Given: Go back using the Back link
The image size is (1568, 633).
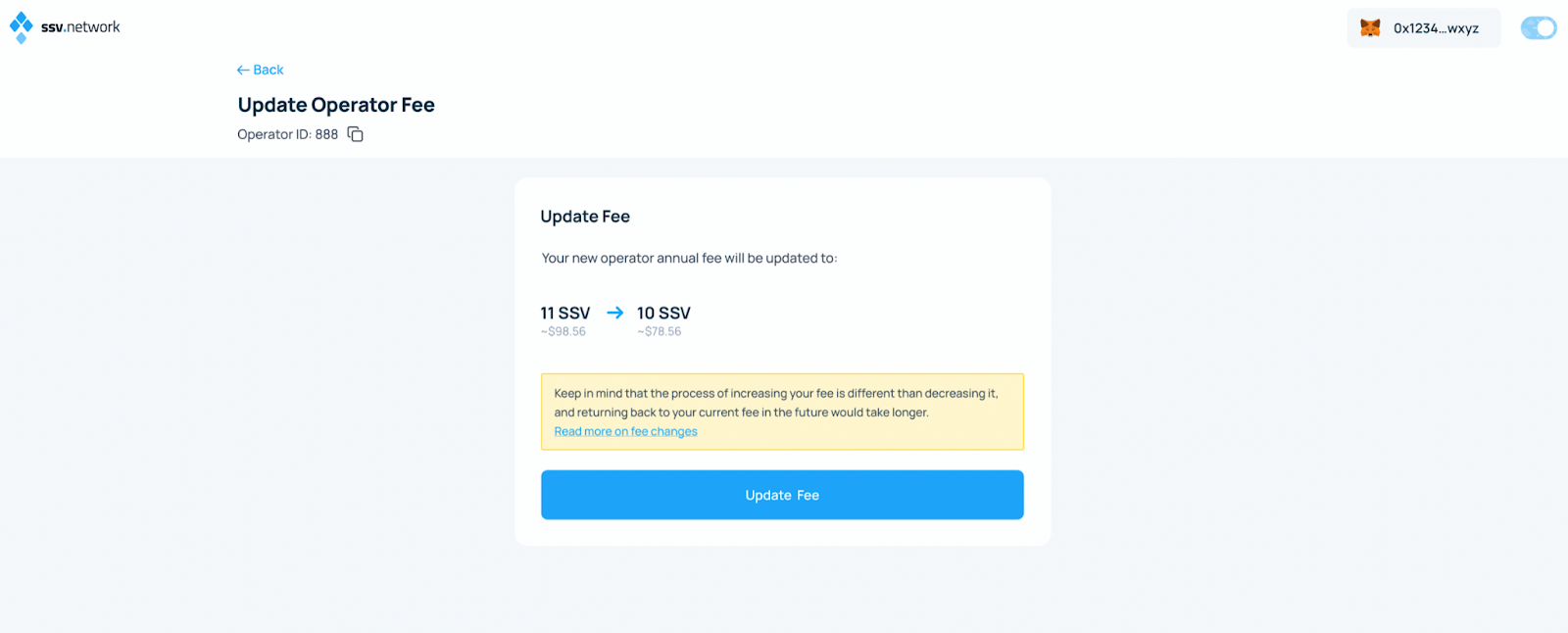Looking at the screenshot, I should tap(260, 70).
